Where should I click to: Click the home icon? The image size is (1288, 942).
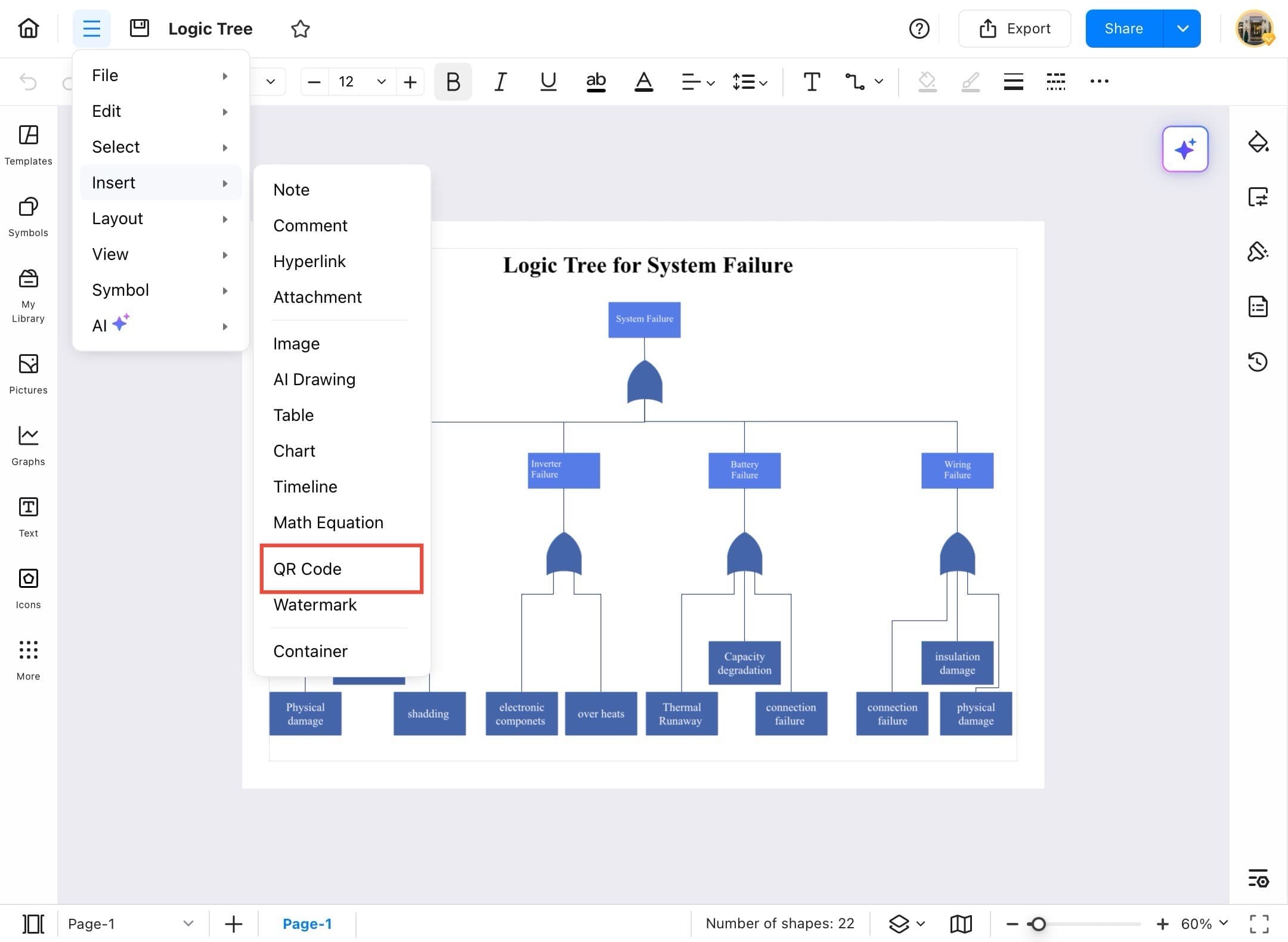[x=29, y=28]
